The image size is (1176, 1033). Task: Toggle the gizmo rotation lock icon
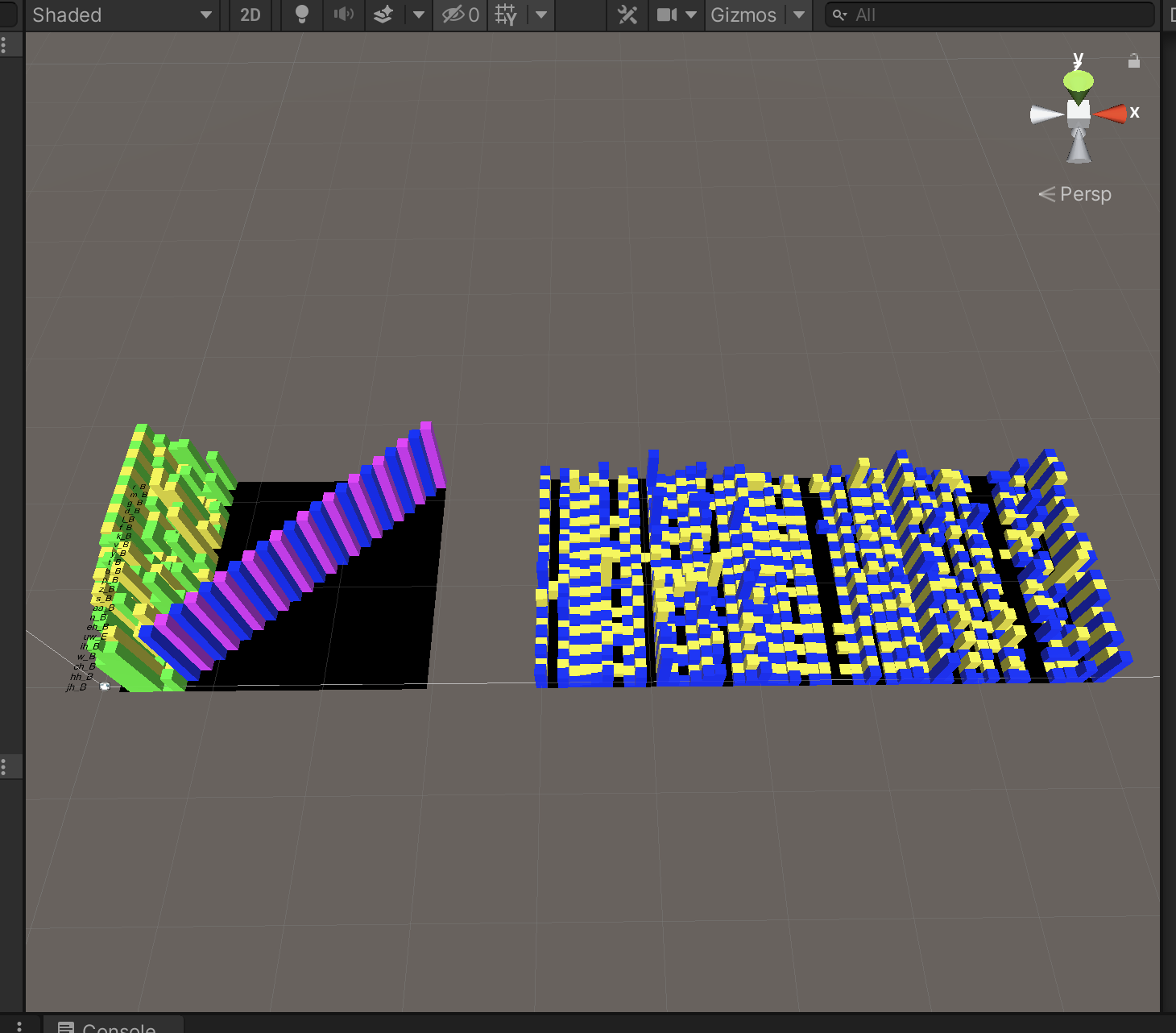tap(1134, 61)
